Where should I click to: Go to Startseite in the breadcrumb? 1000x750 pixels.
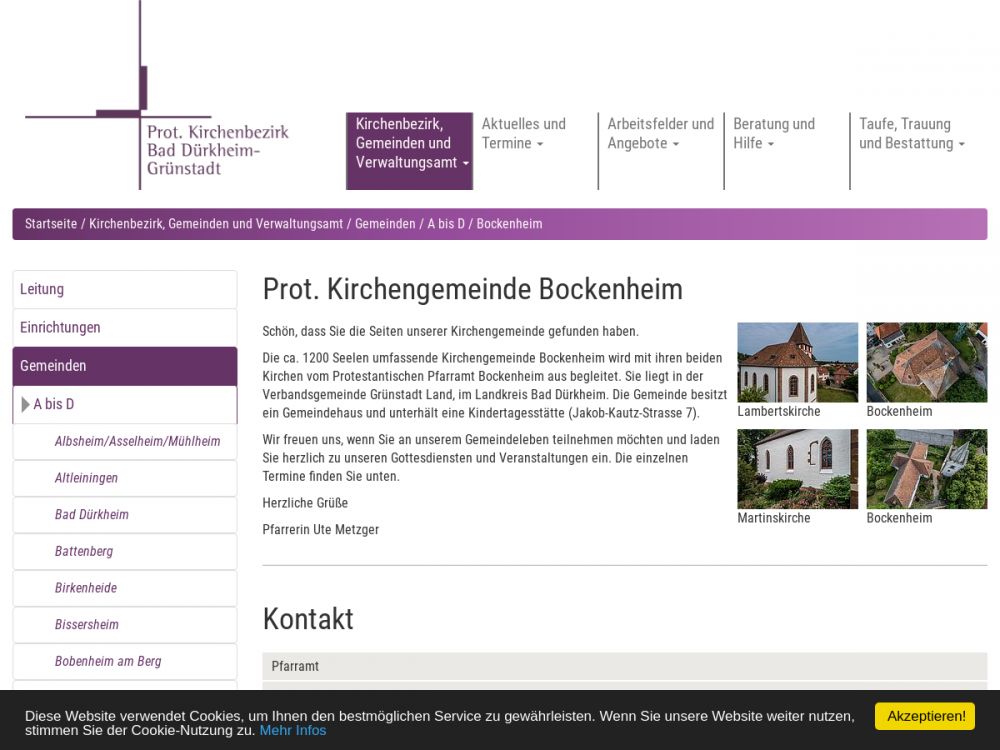(51, 224)
